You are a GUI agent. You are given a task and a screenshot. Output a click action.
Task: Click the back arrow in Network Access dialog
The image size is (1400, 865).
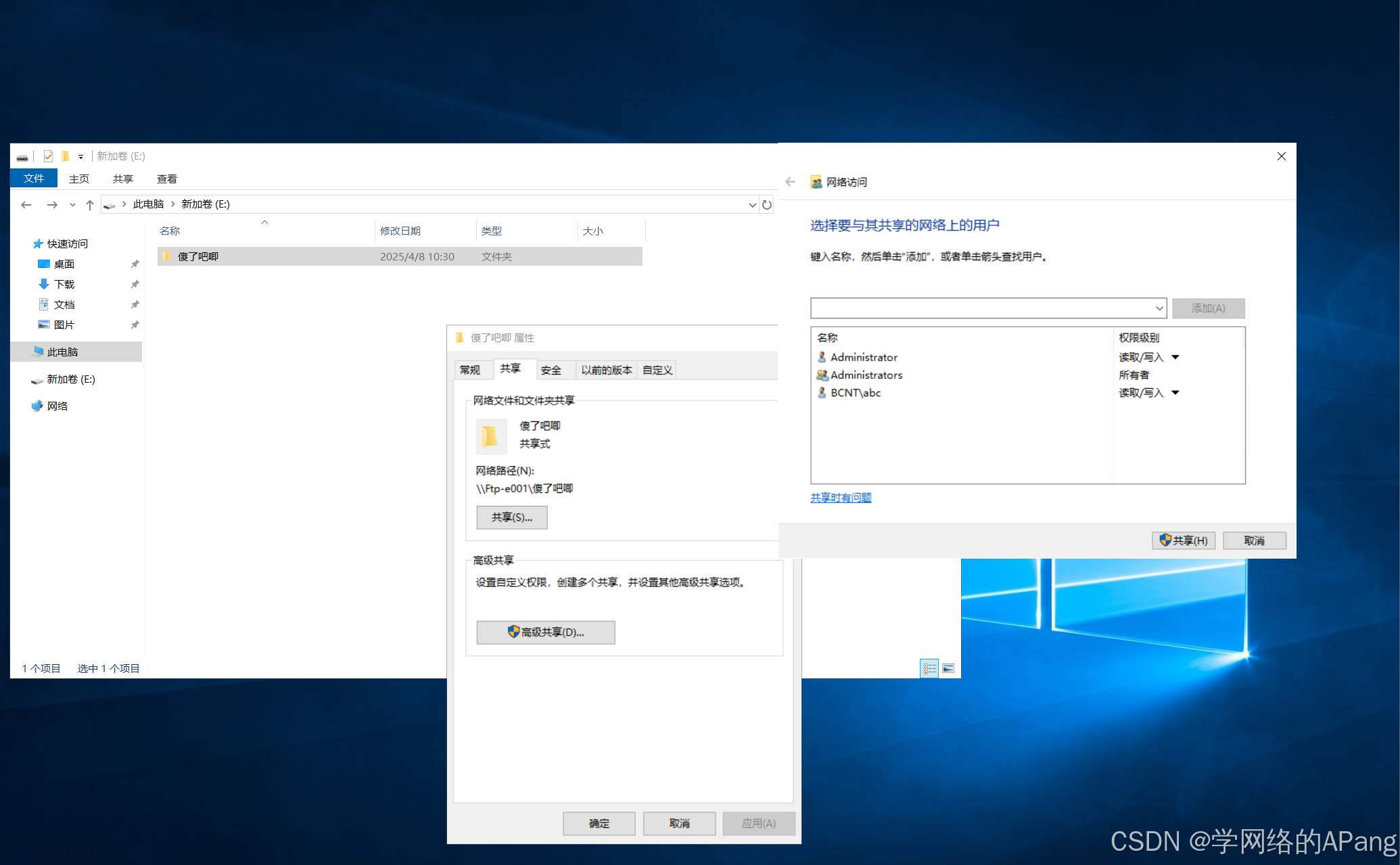click(x=790, y=182)
